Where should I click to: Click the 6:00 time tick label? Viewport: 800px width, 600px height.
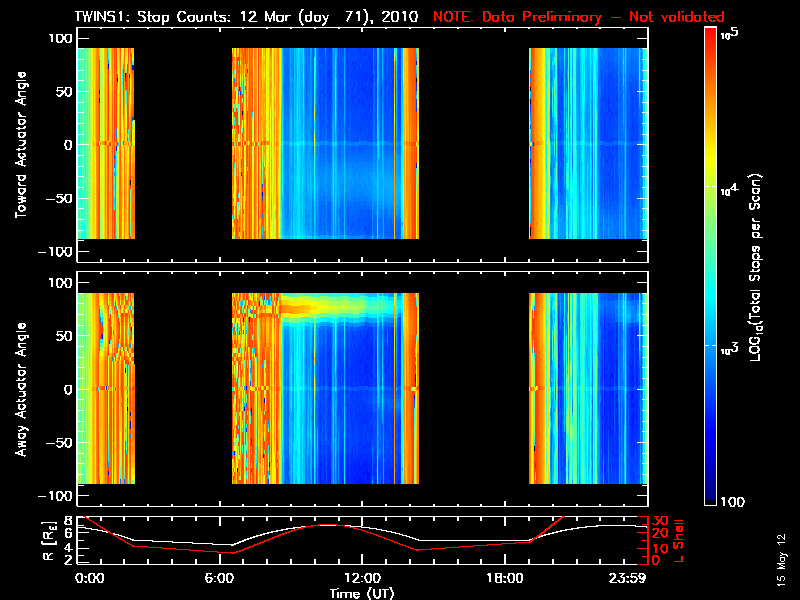pos(225,579)
